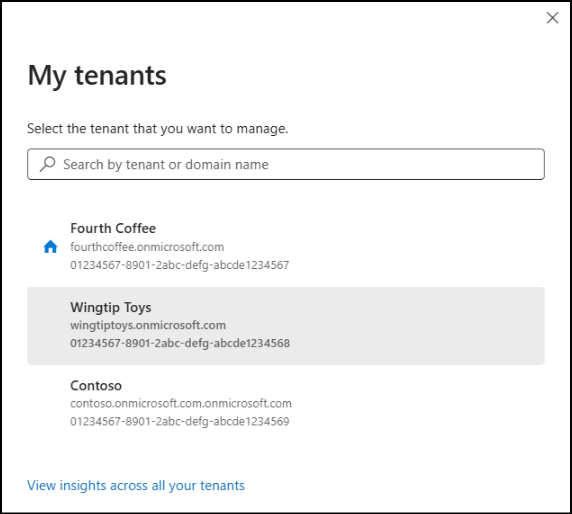This screenshot has height=514, width=572.
Task: Select the Fourth Coffee tenant name
Action: tap(113, 228)
